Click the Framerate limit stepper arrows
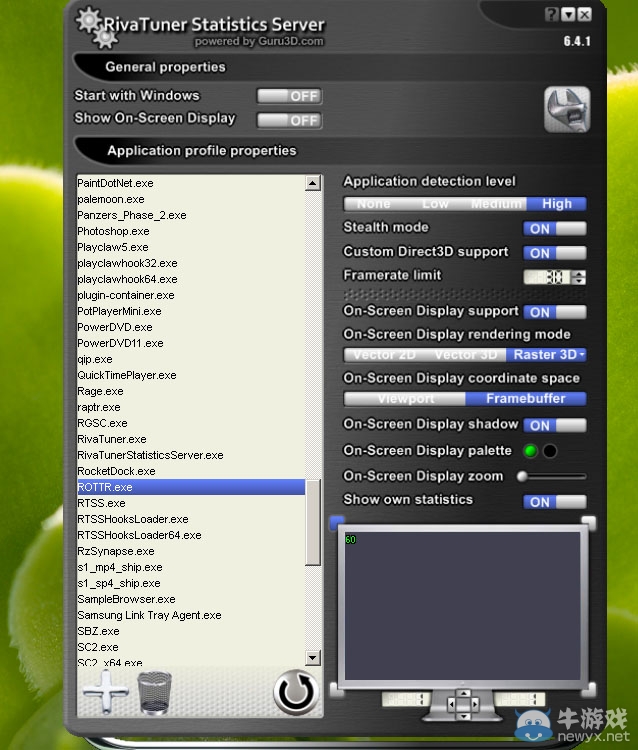The width and height of the screenshot is (638, 750). tap(579, 277)
